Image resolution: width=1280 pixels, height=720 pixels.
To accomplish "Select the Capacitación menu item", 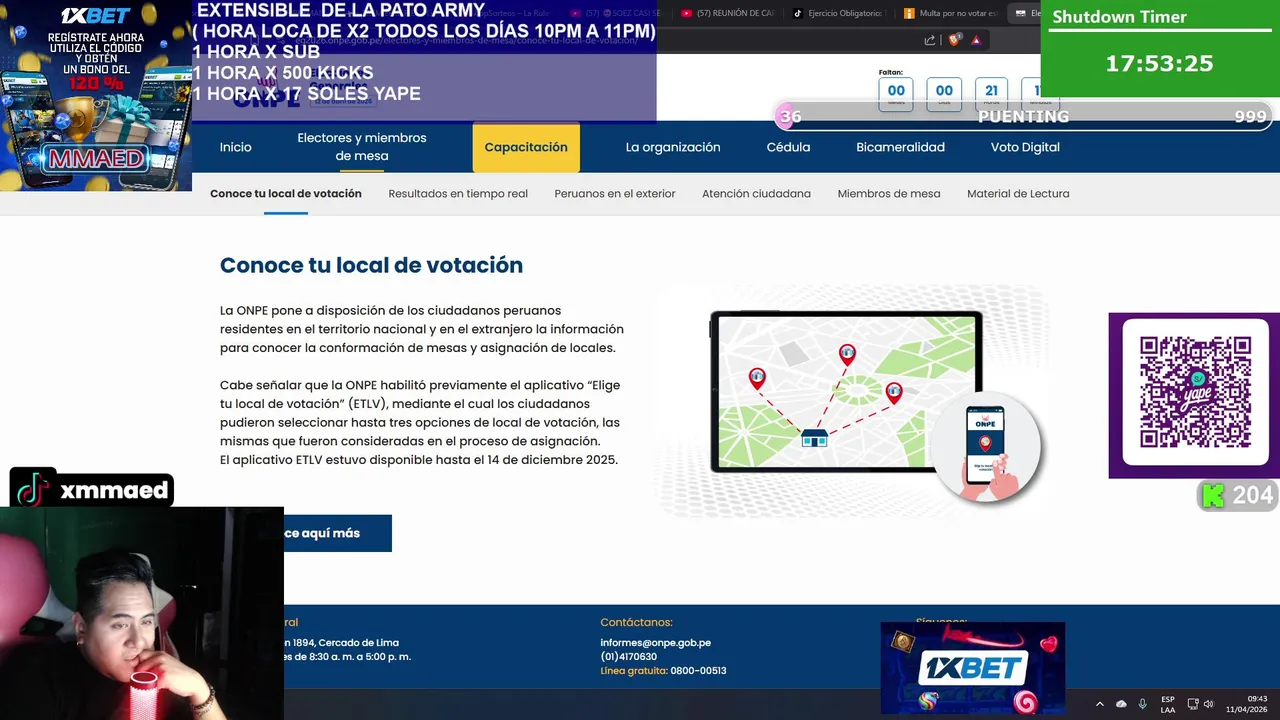I will point(526,147).
